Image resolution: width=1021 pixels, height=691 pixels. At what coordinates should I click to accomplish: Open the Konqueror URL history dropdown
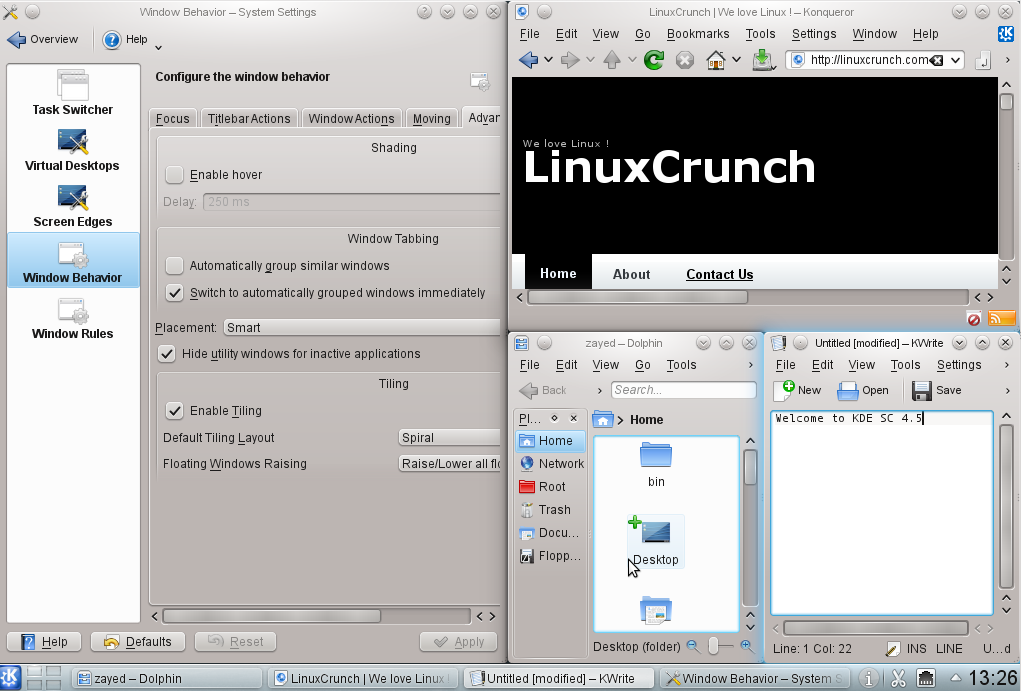(x=955, y=60)
